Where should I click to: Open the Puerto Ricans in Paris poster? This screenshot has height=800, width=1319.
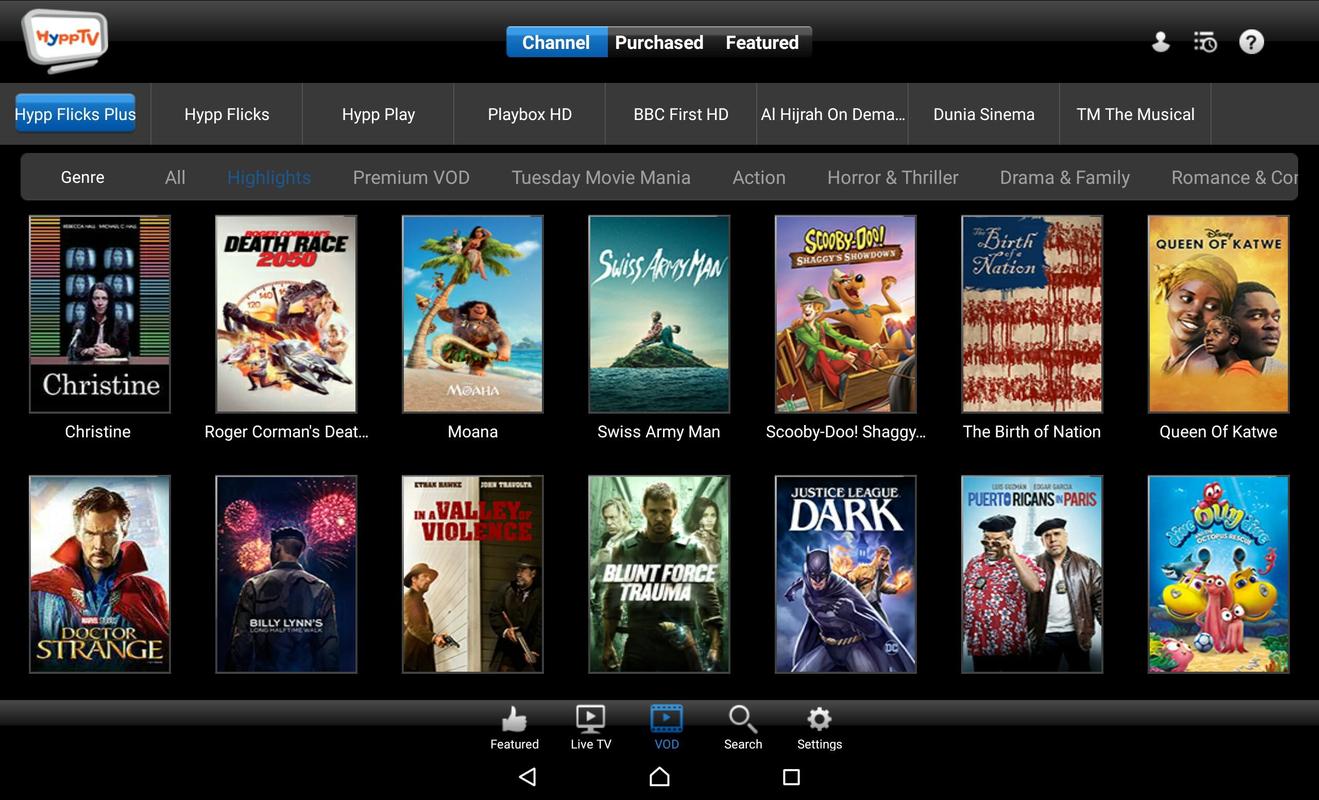click(1032, 574)
